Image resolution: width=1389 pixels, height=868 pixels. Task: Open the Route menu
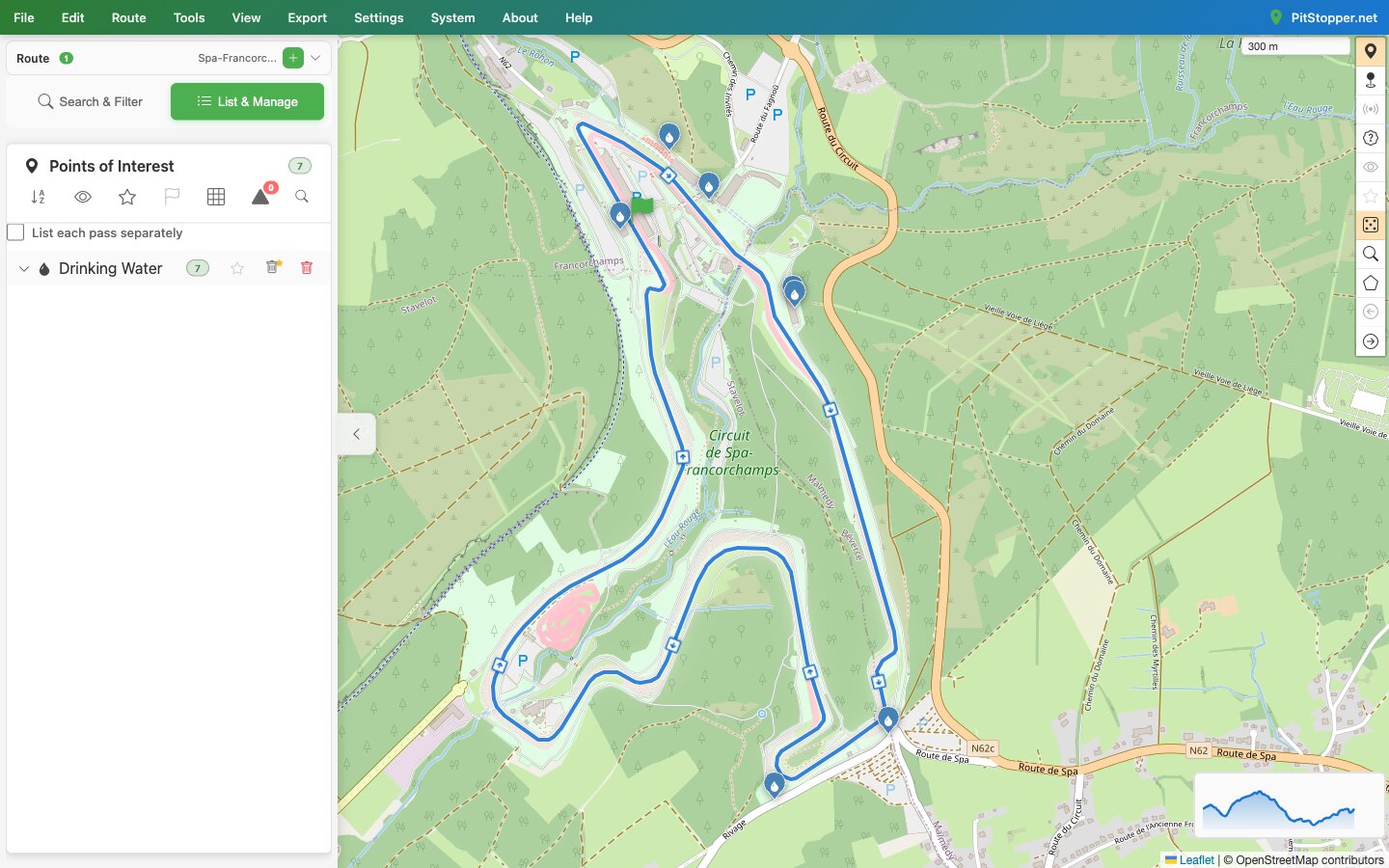pos(128,17)
